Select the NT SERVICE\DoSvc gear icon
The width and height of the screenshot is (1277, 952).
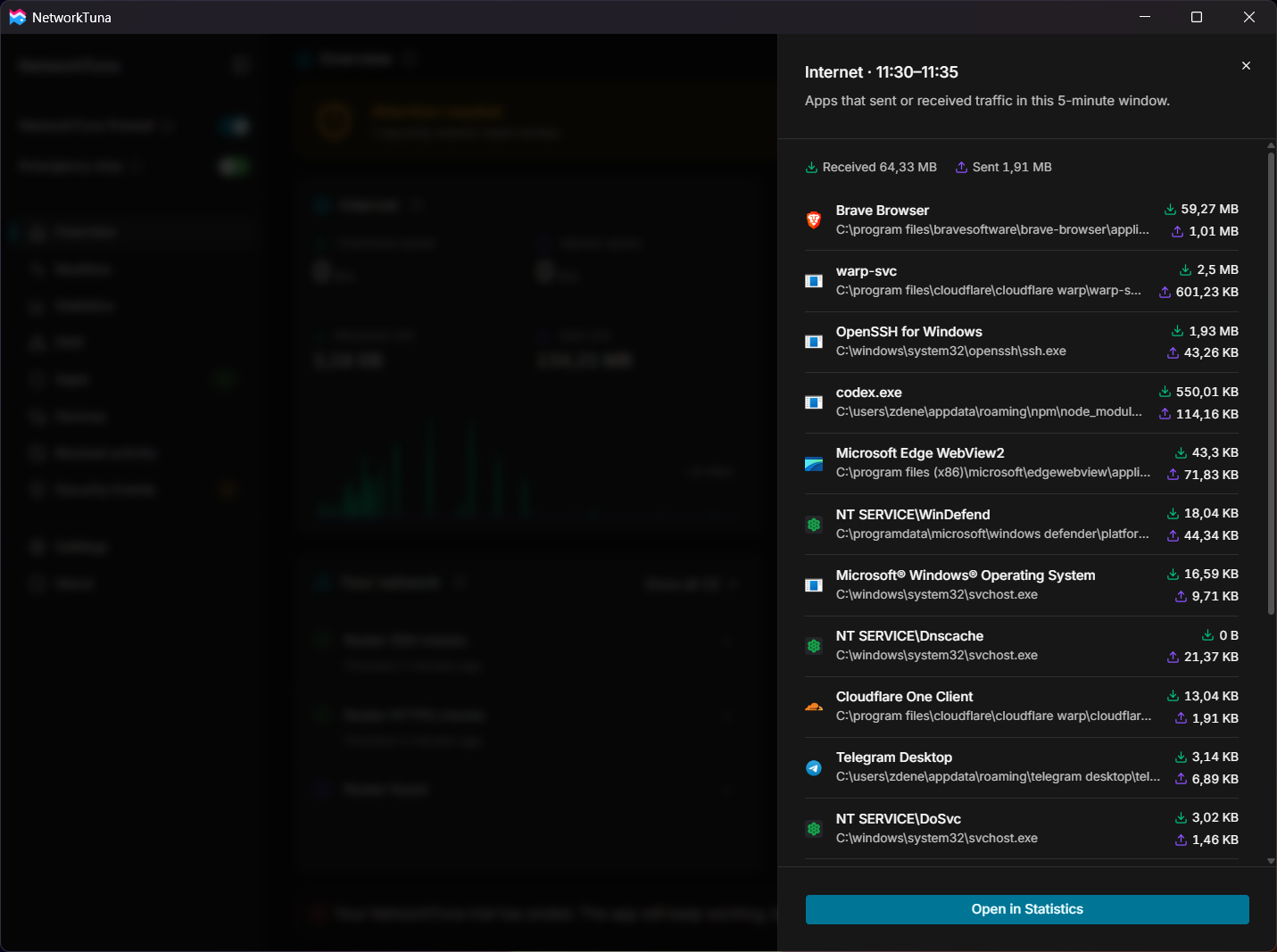click(x=814, y=829)
